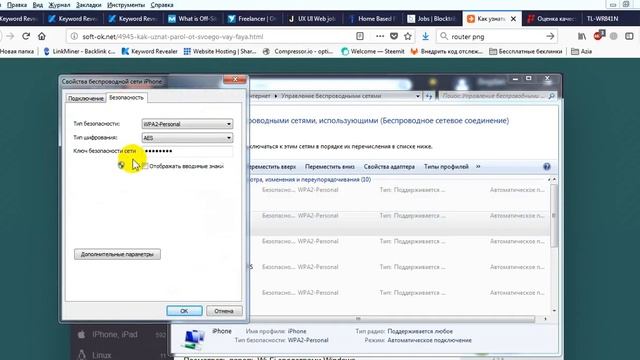Show site information icon in address bar
Image resolution: width=640 pixels, height=360 pixels.
coord(74,36)
